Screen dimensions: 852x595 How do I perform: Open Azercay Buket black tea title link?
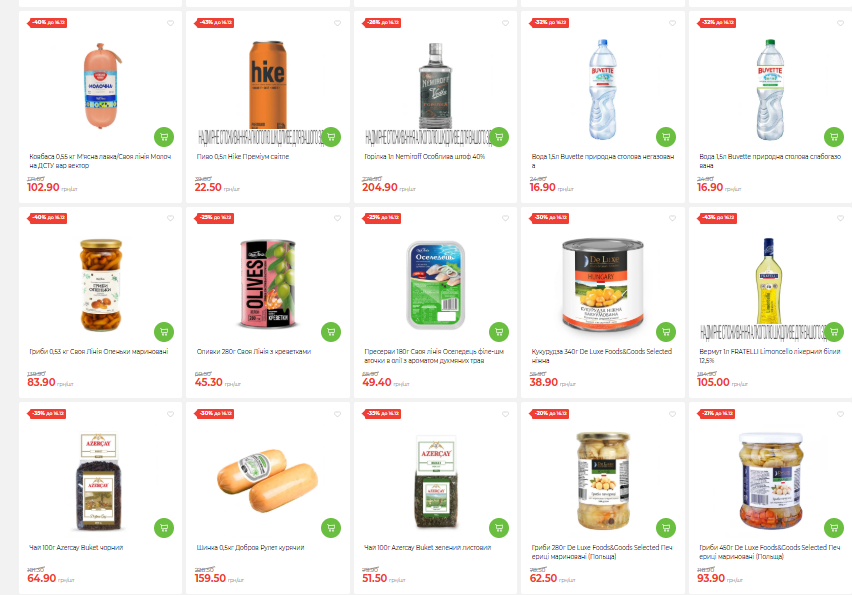pos(76,548)
